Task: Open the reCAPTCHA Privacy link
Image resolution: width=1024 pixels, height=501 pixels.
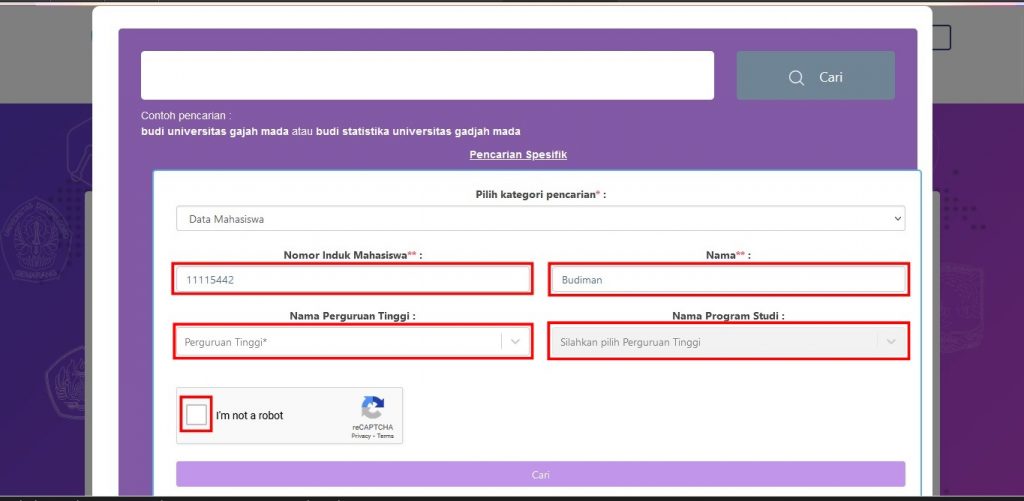Action: (x=361, y=436)
